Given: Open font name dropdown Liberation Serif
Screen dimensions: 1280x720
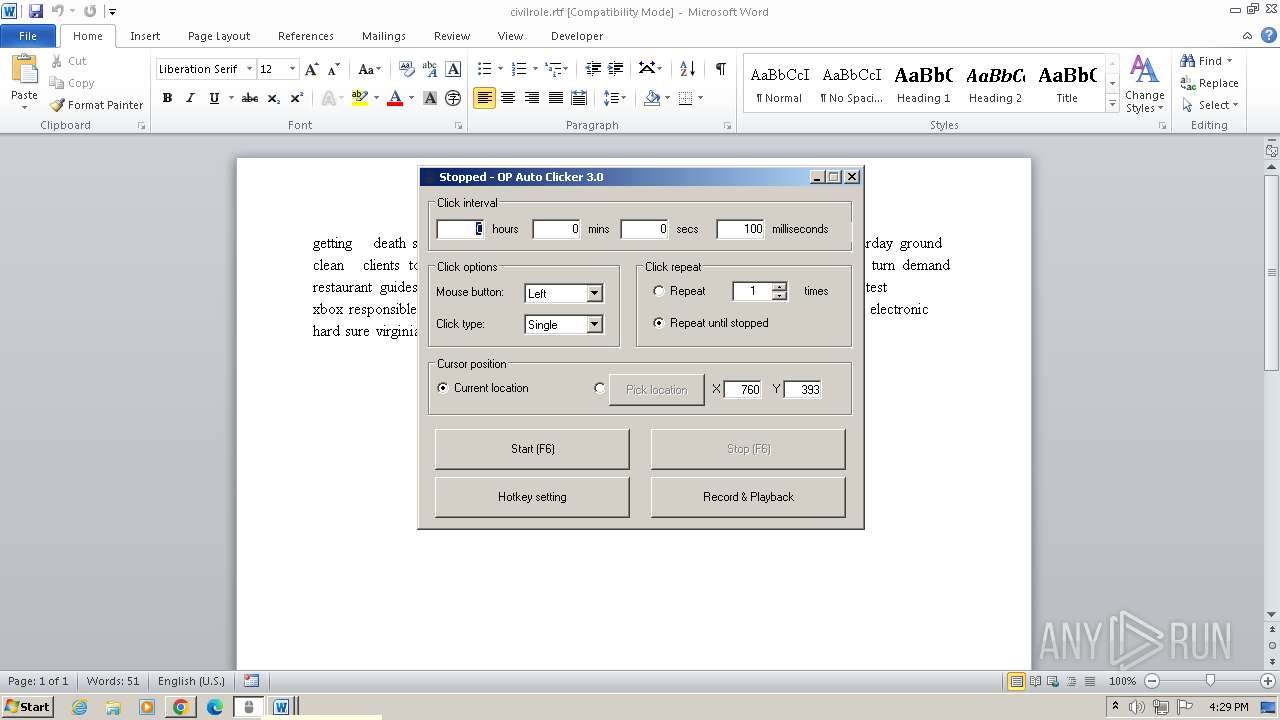Looking at the screenshot, I should [x=249, y=69].
